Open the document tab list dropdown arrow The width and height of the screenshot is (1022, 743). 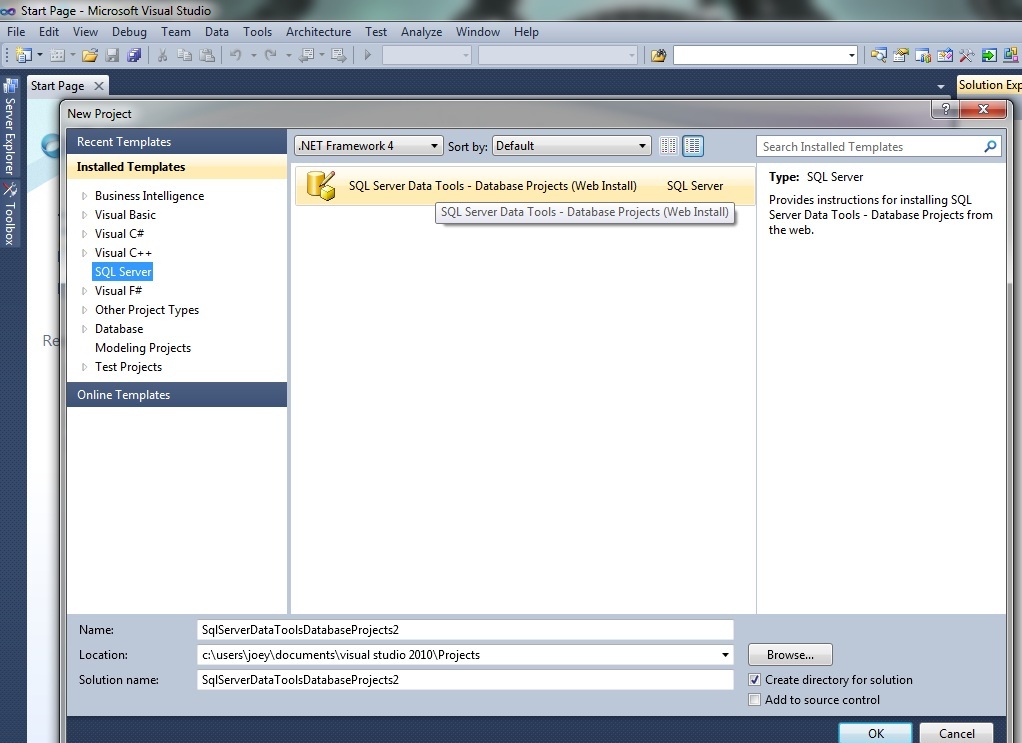(941, 86)
